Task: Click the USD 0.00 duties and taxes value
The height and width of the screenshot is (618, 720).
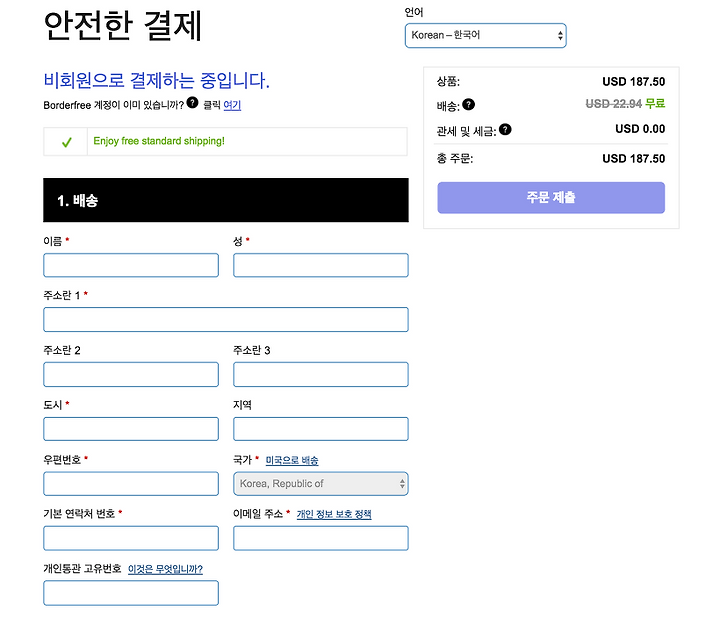Action: (640, 129)
